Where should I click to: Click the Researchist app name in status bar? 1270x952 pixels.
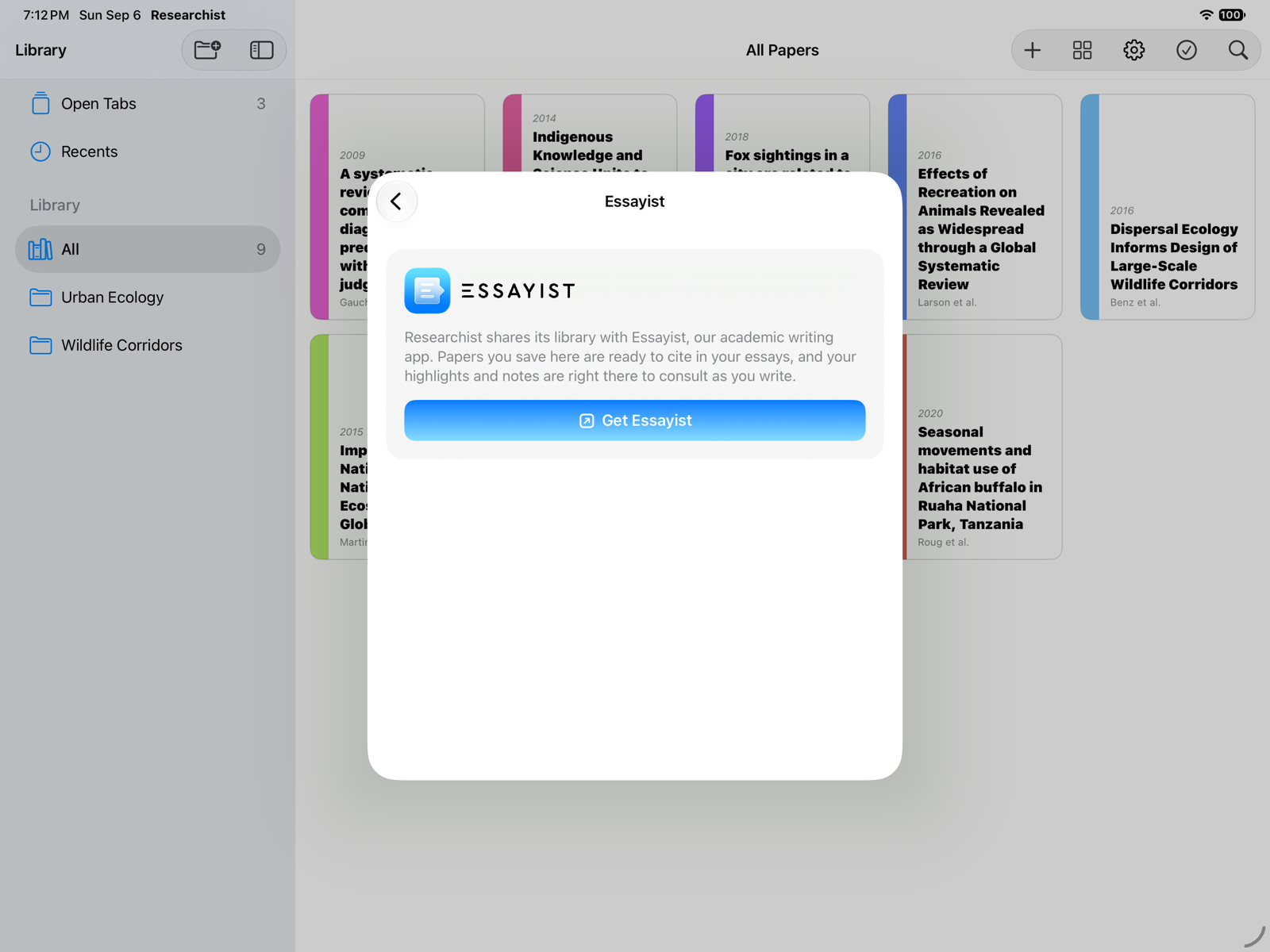(x=188, y=15)
